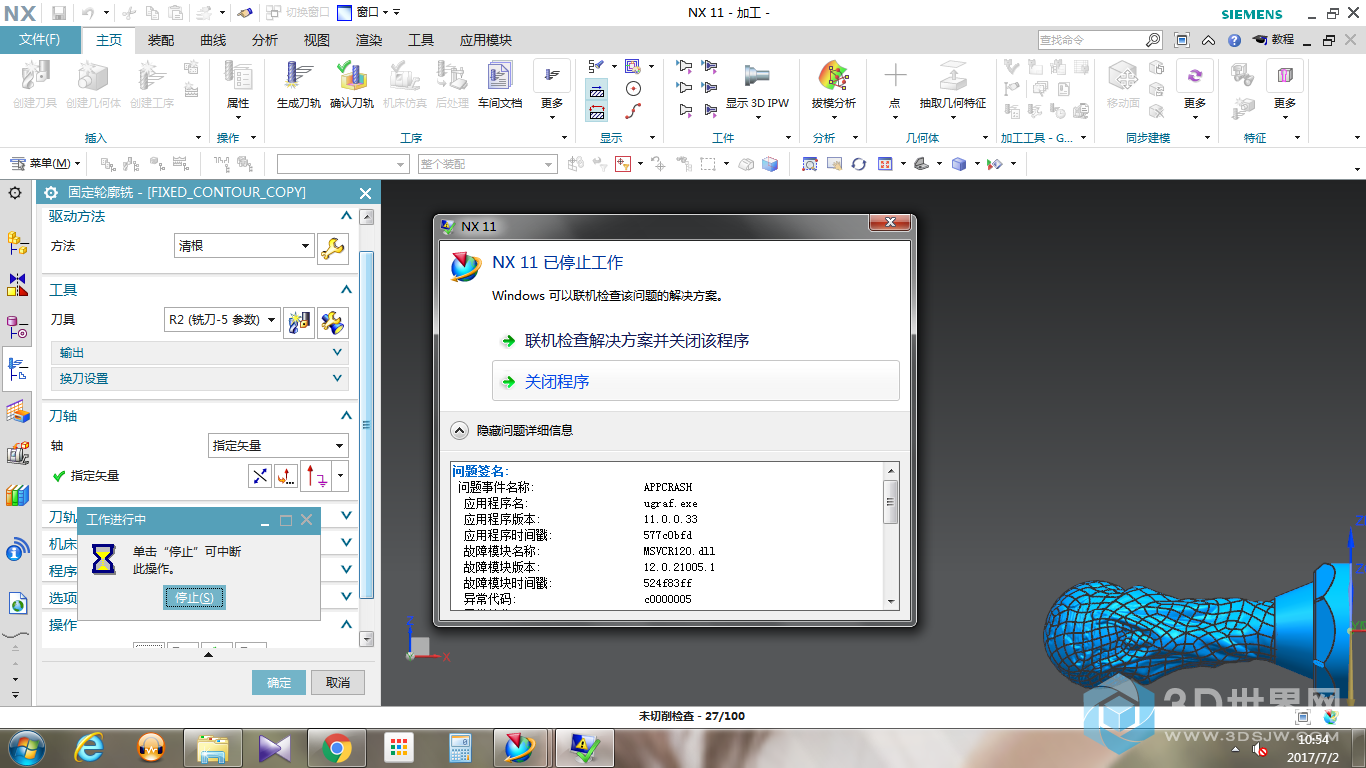1366x768 pixels.
Task: Expand the 输出 section
Action: click(199, 353)
